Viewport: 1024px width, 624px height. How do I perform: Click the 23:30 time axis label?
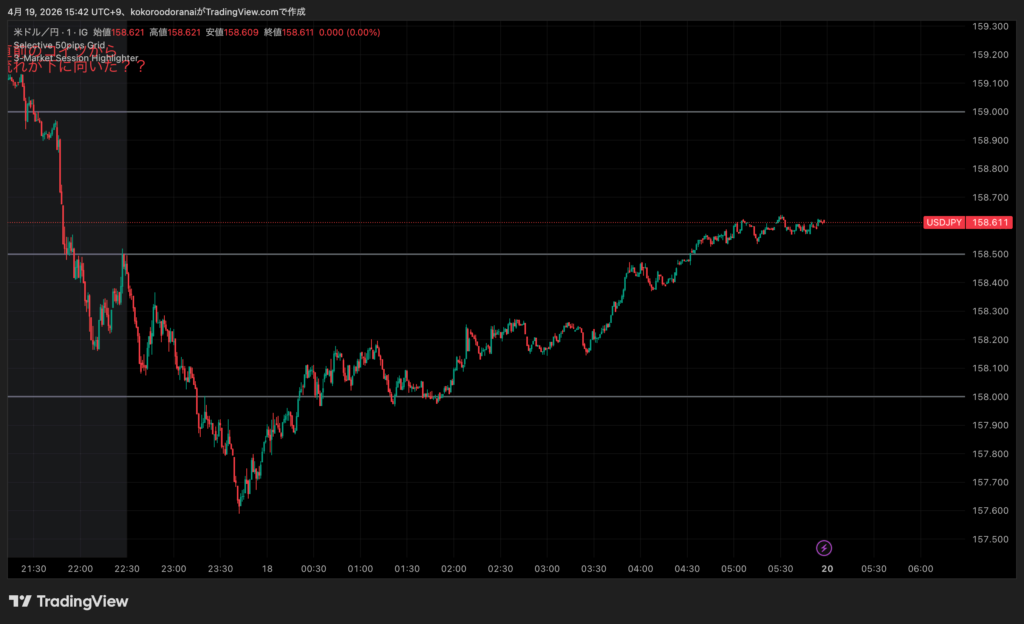[220, 569]
